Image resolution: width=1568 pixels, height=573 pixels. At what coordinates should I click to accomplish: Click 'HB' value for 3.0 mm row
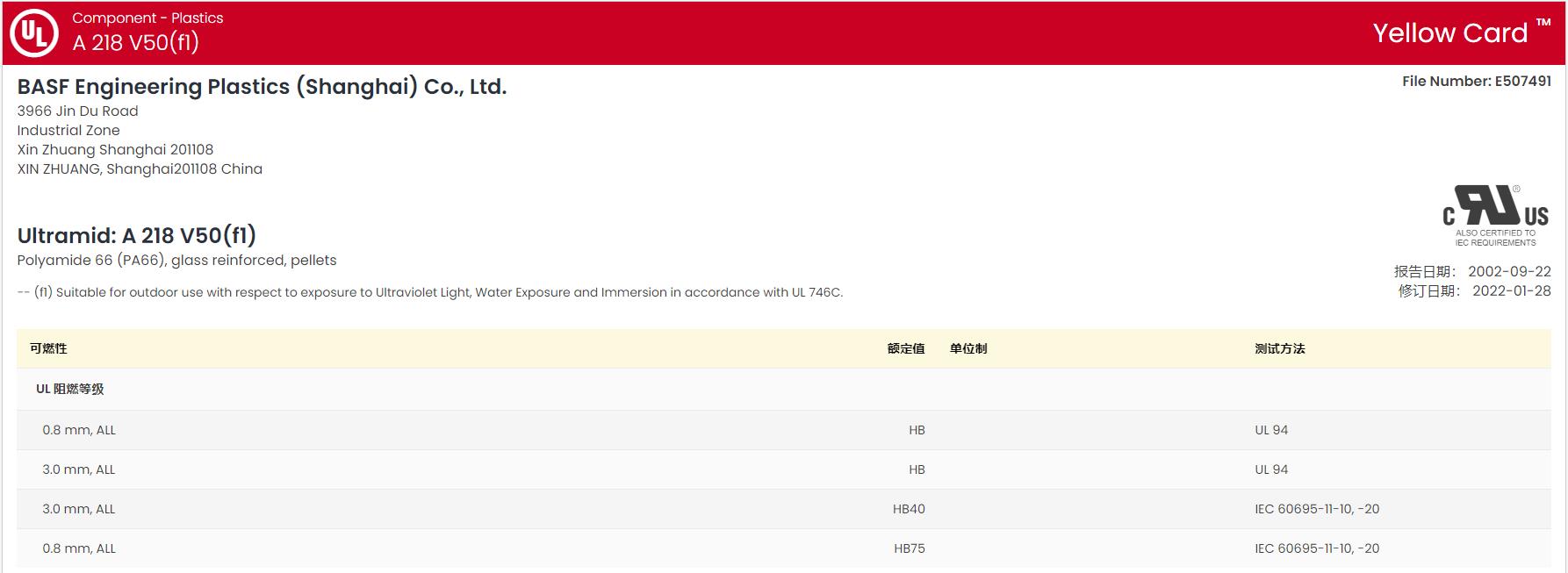pyautogui.click(x=917, y=469)
